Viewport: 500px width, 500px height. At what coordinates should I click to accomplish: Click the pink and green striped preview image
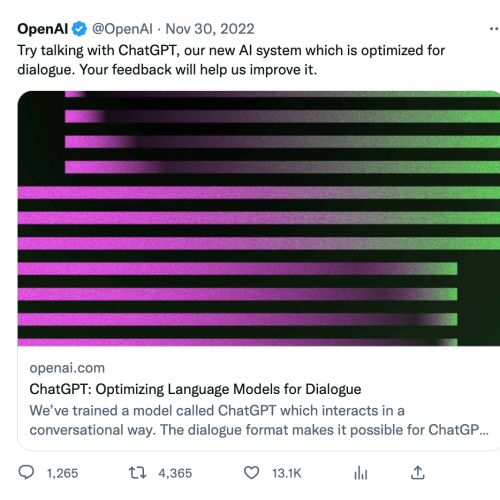click(x=259, y=218)
